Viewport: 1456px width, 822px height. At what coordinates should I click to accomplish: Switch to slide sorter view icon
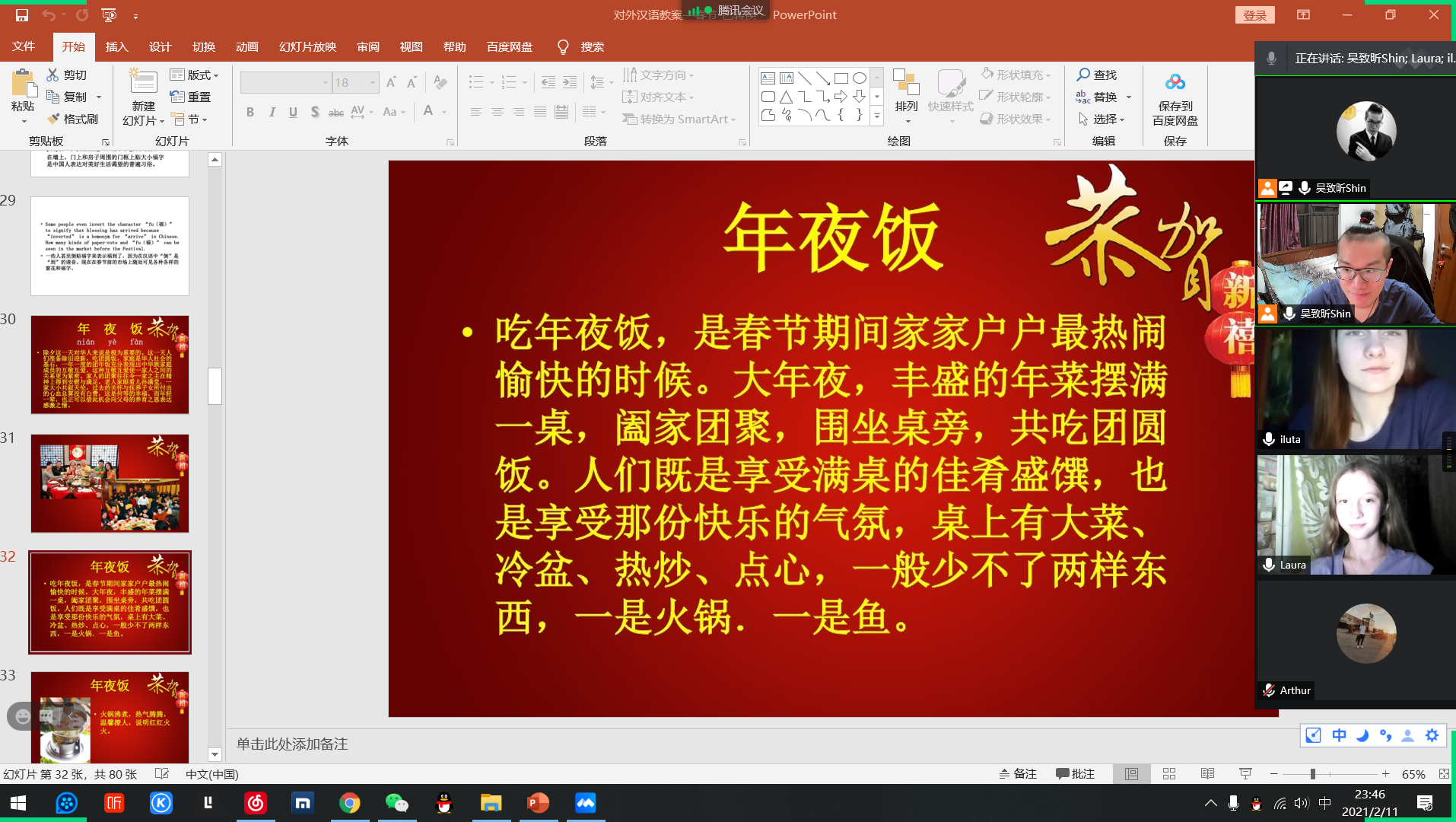tap(1169, 774)
